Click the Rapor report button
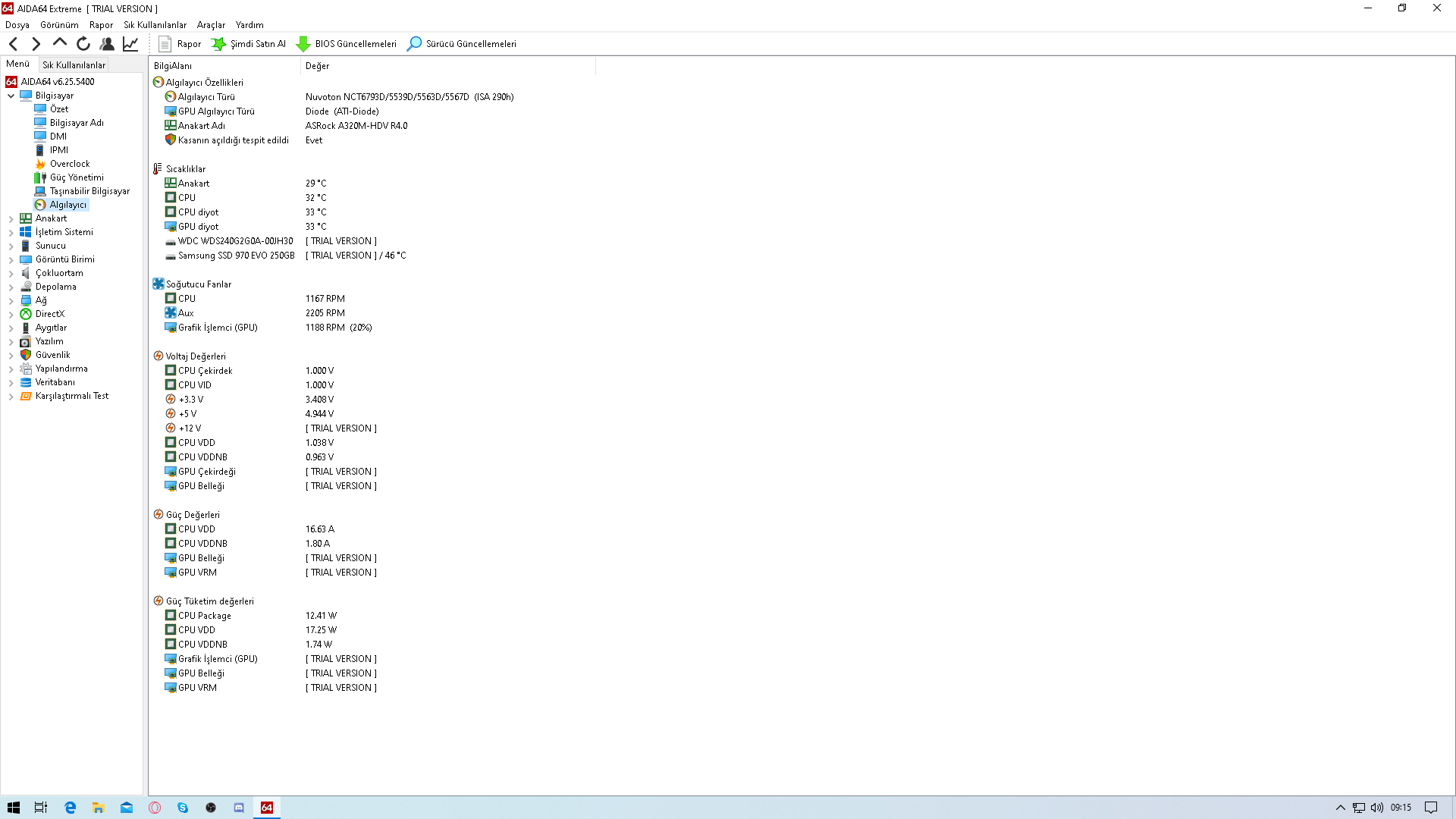This screenshot has width=1456, height=819. click(180, 44)
